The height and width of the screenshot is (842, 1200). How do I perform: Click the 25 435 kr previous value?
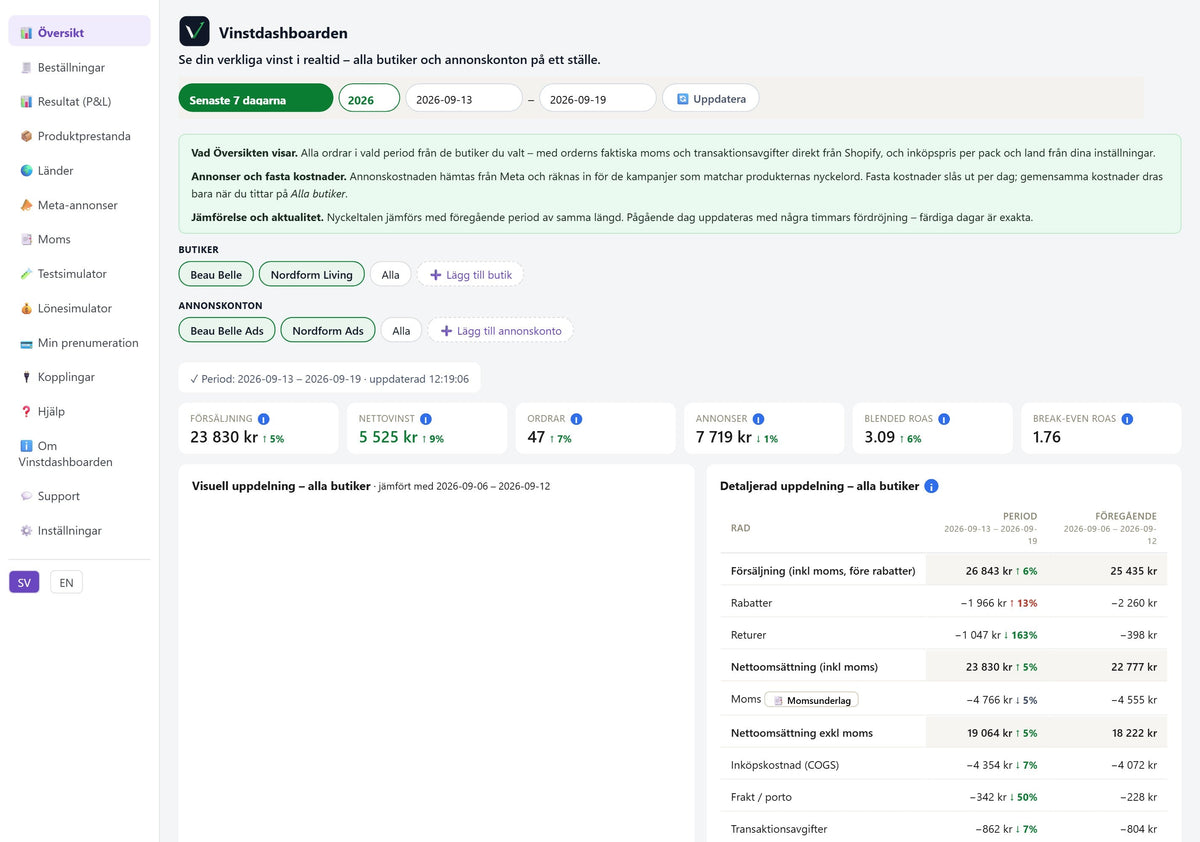click(x=1133, y=571)
